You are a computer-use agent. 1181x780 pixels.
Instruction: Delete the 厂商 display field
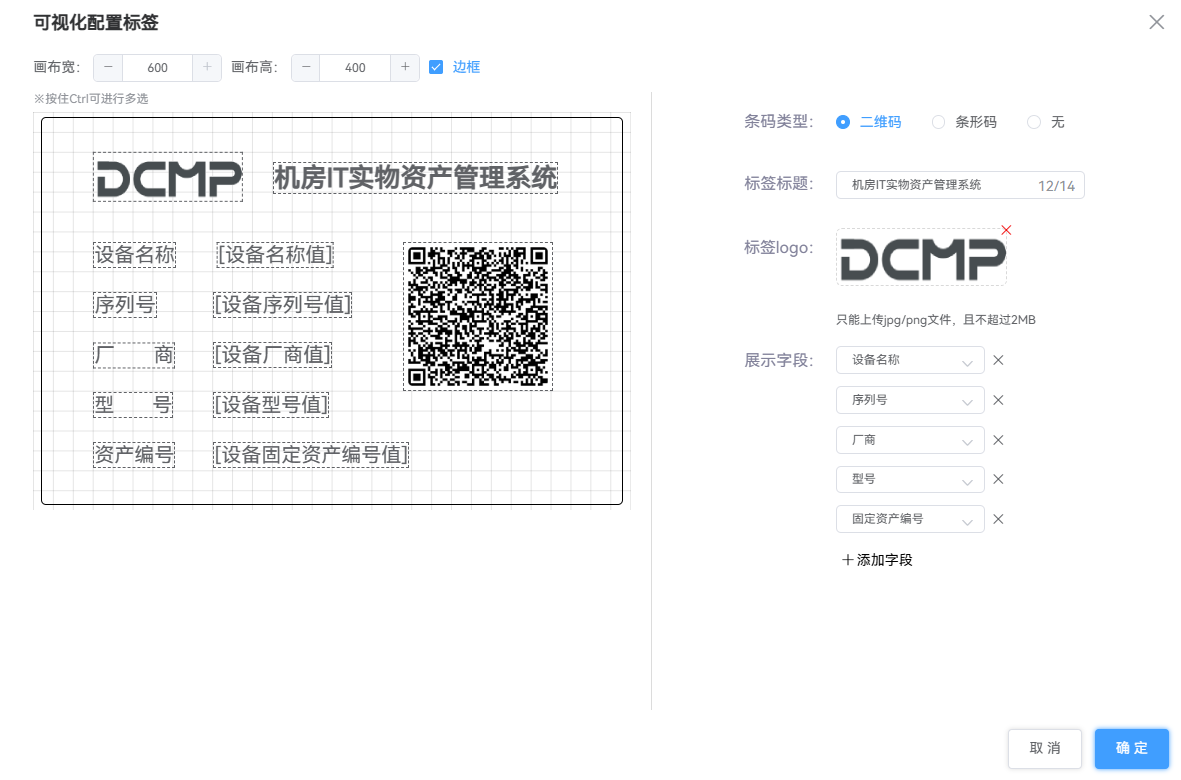pyautogui.click(x=998, y=440)
